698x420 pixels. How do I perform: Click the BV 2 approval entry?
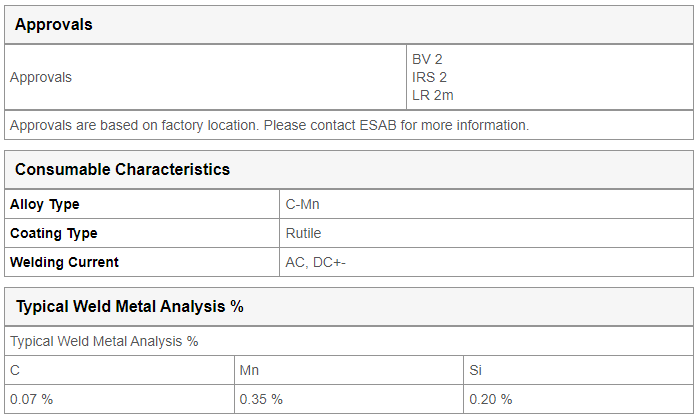(x=427, y=59)
